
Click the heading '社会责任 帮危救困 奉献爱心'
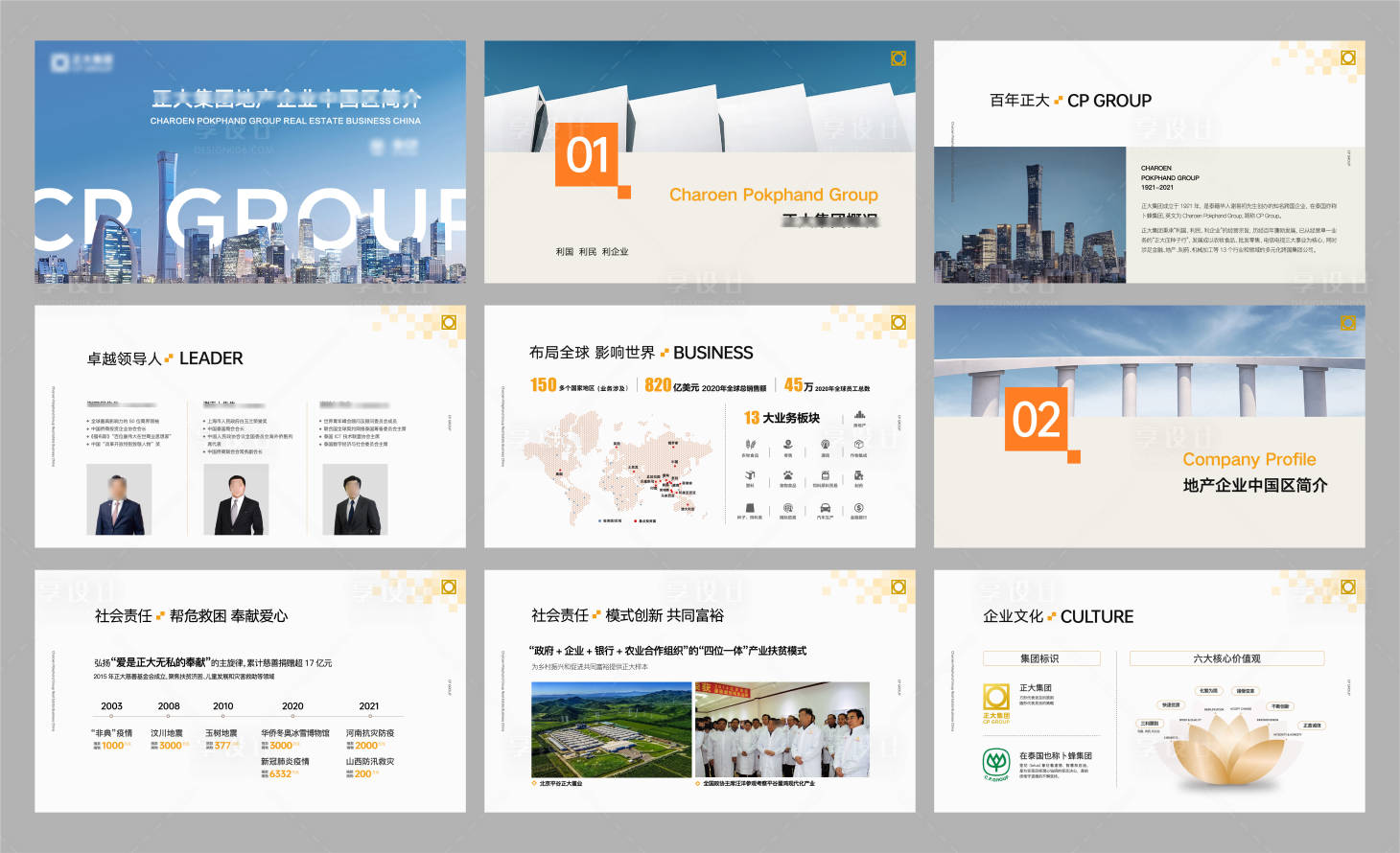191,616
